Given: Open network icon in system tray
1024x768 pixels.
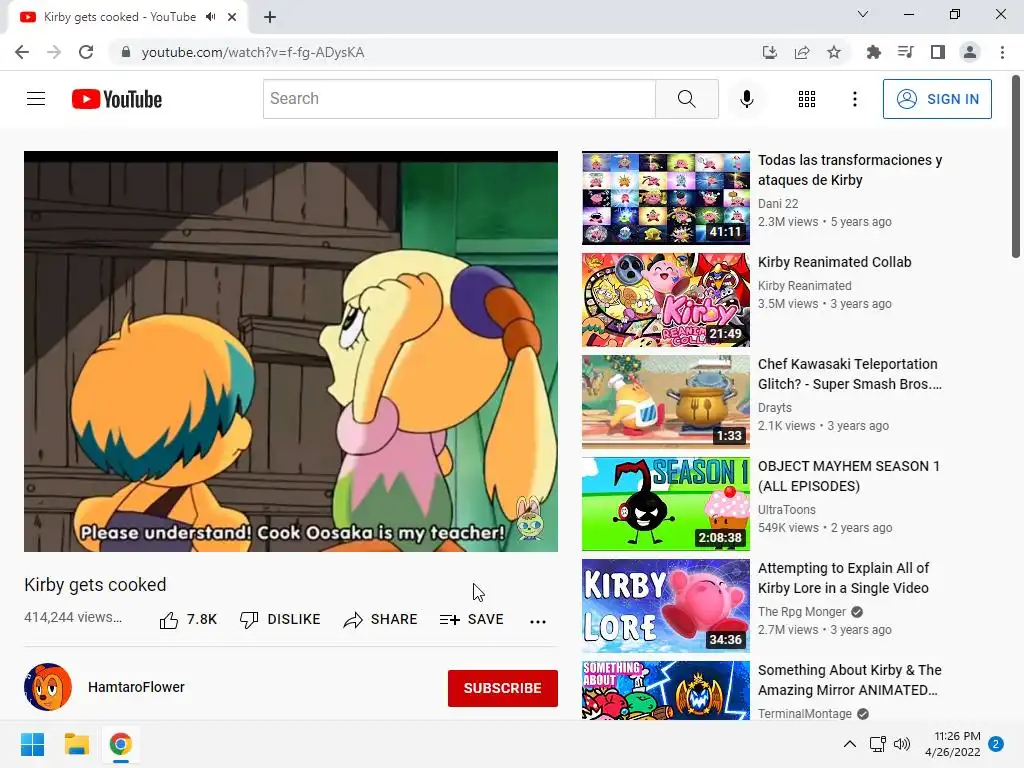Looking at the screenshot, I should 877,744.
